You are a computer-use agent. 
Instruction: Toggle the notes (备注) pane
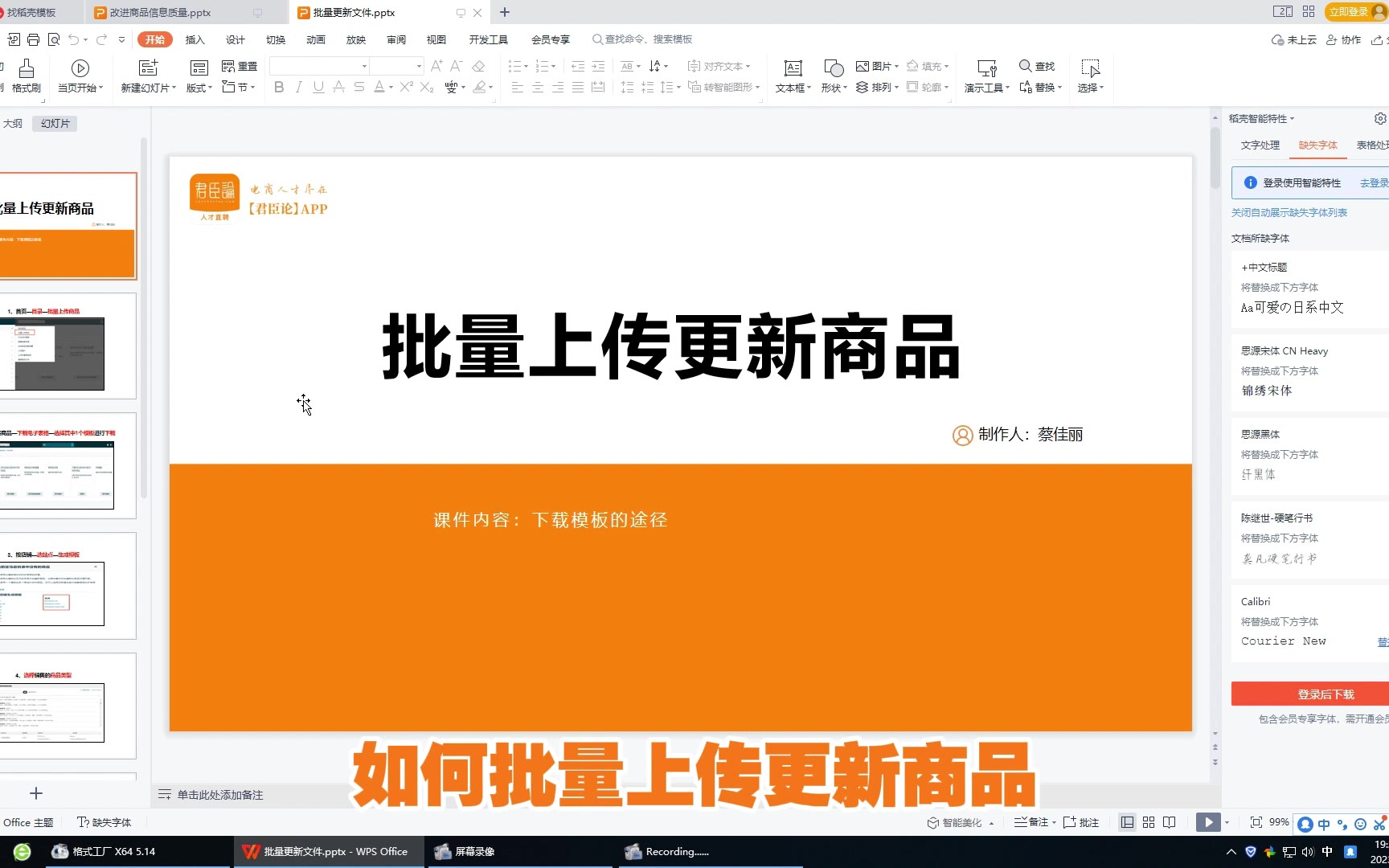[x=1031, y=822]
